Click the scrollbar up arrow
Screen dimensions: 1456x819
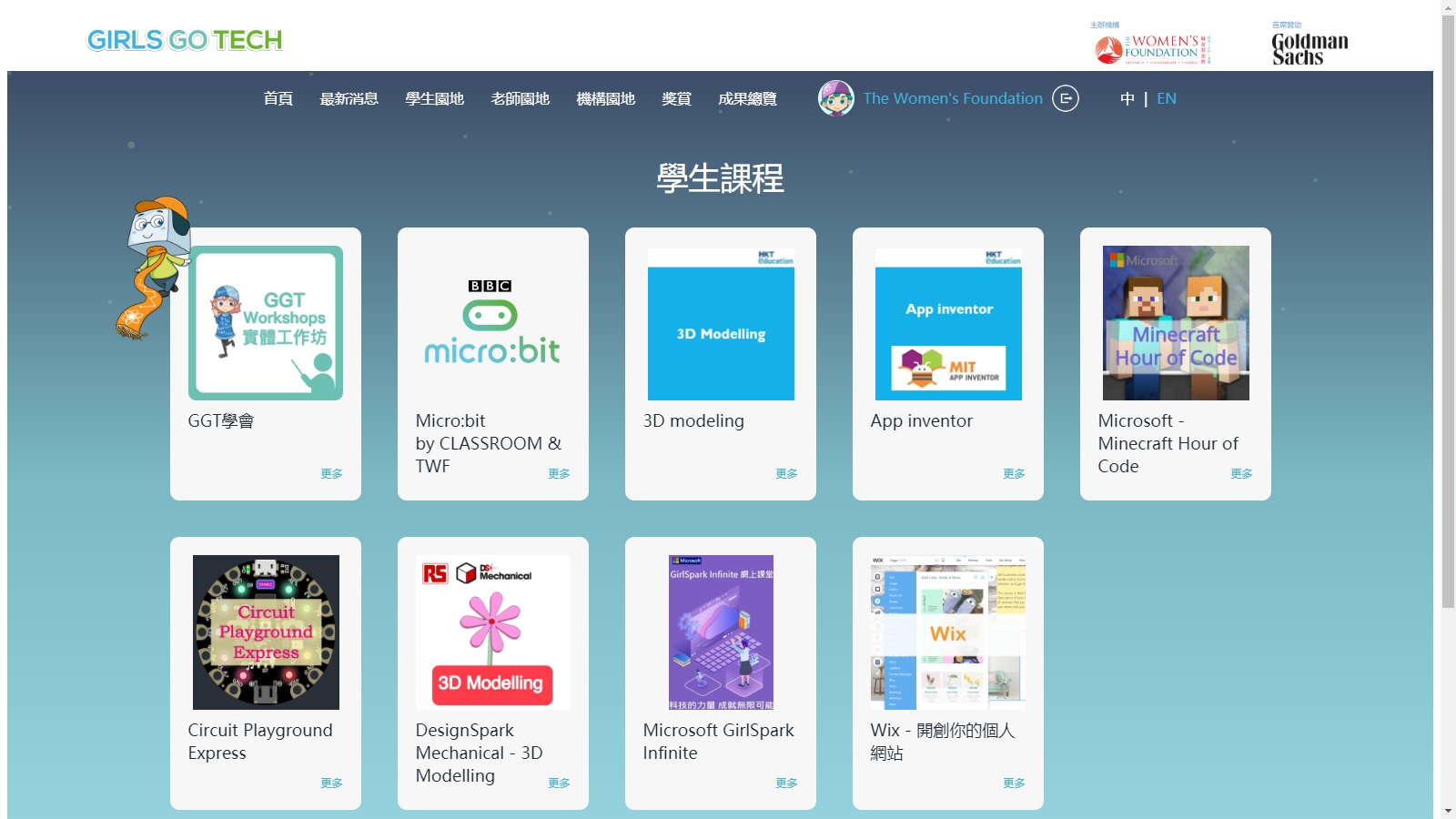click(x=1449, y=7)
